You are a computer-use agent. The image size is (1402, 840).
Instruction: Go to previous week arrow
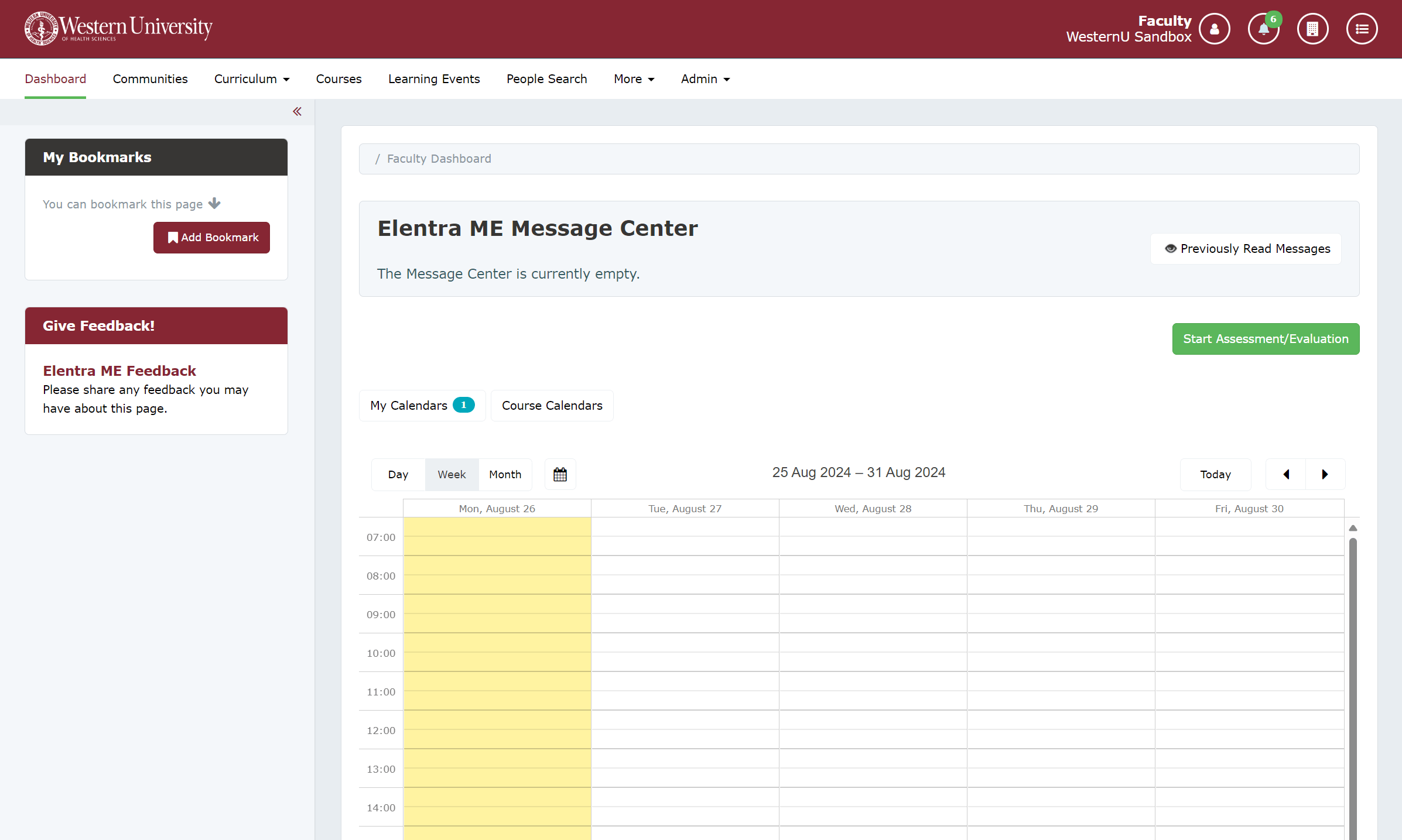click(x=1286, y=474)
